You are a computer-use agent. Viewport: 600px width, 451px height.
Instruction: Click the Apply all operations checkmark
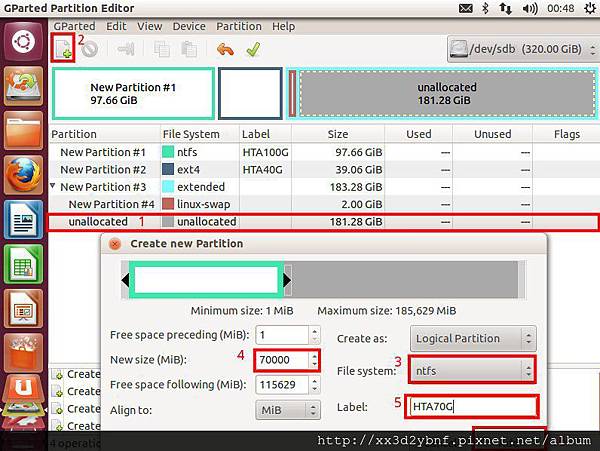(x=253, y=49)
